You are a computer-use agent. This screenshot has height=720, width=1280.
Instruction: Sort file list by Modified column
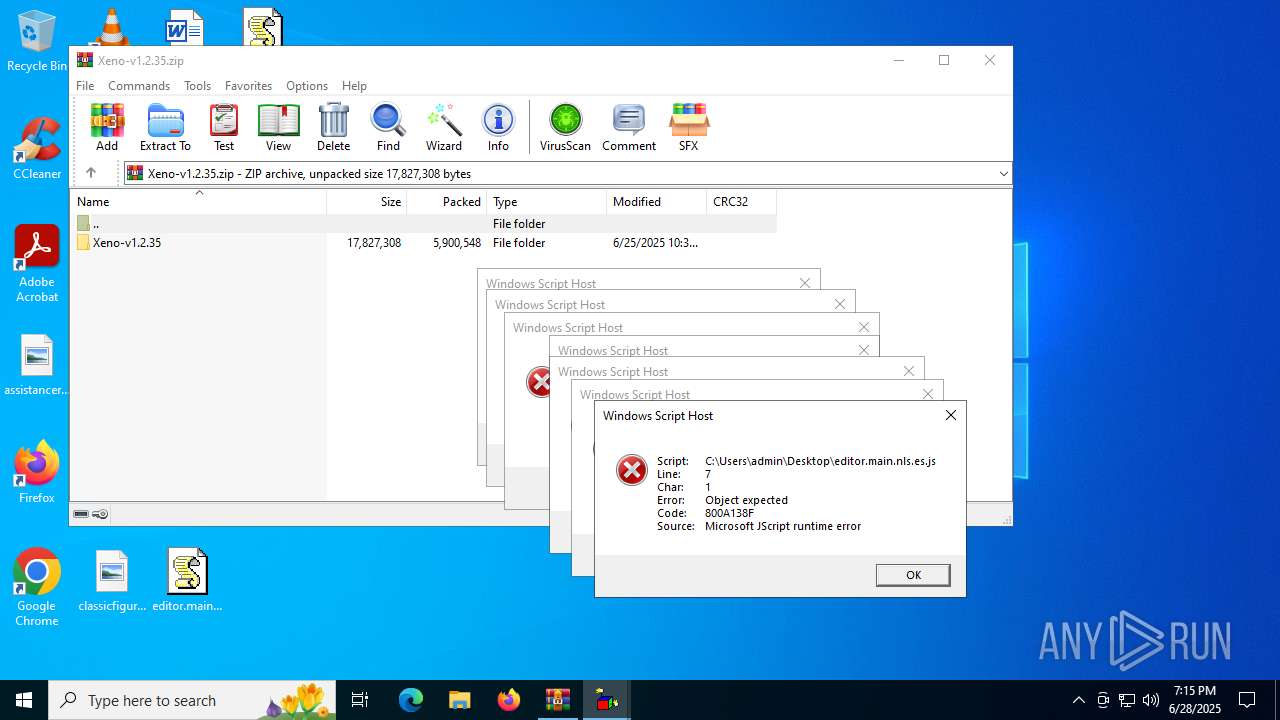click(657, 201)
